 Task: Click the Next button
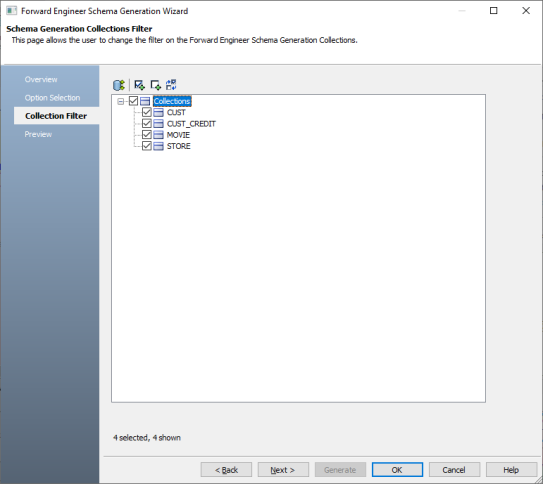tap(283, 470)
